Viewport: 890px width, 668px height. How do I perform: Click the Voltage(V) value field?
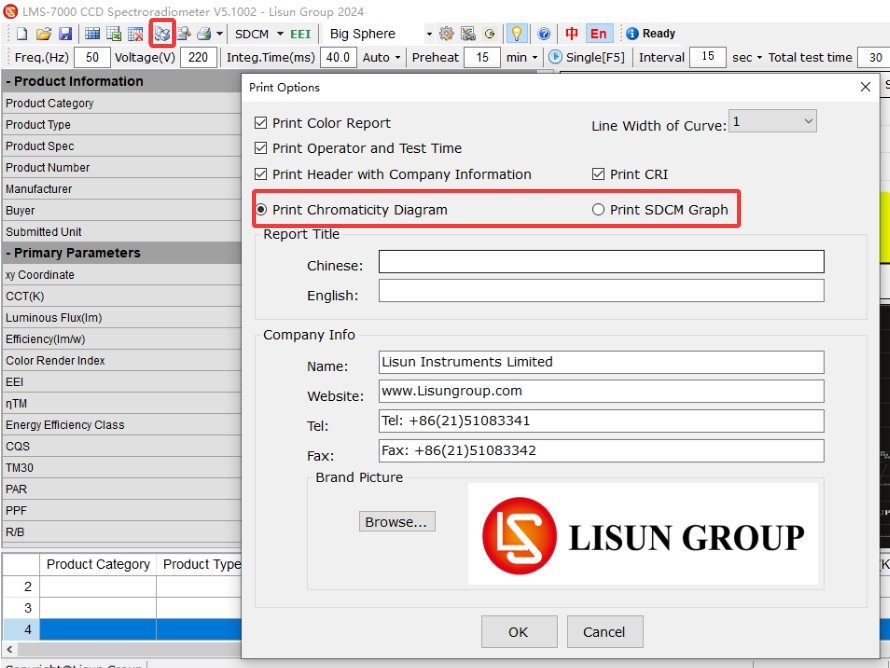click(x=199, y=57)
